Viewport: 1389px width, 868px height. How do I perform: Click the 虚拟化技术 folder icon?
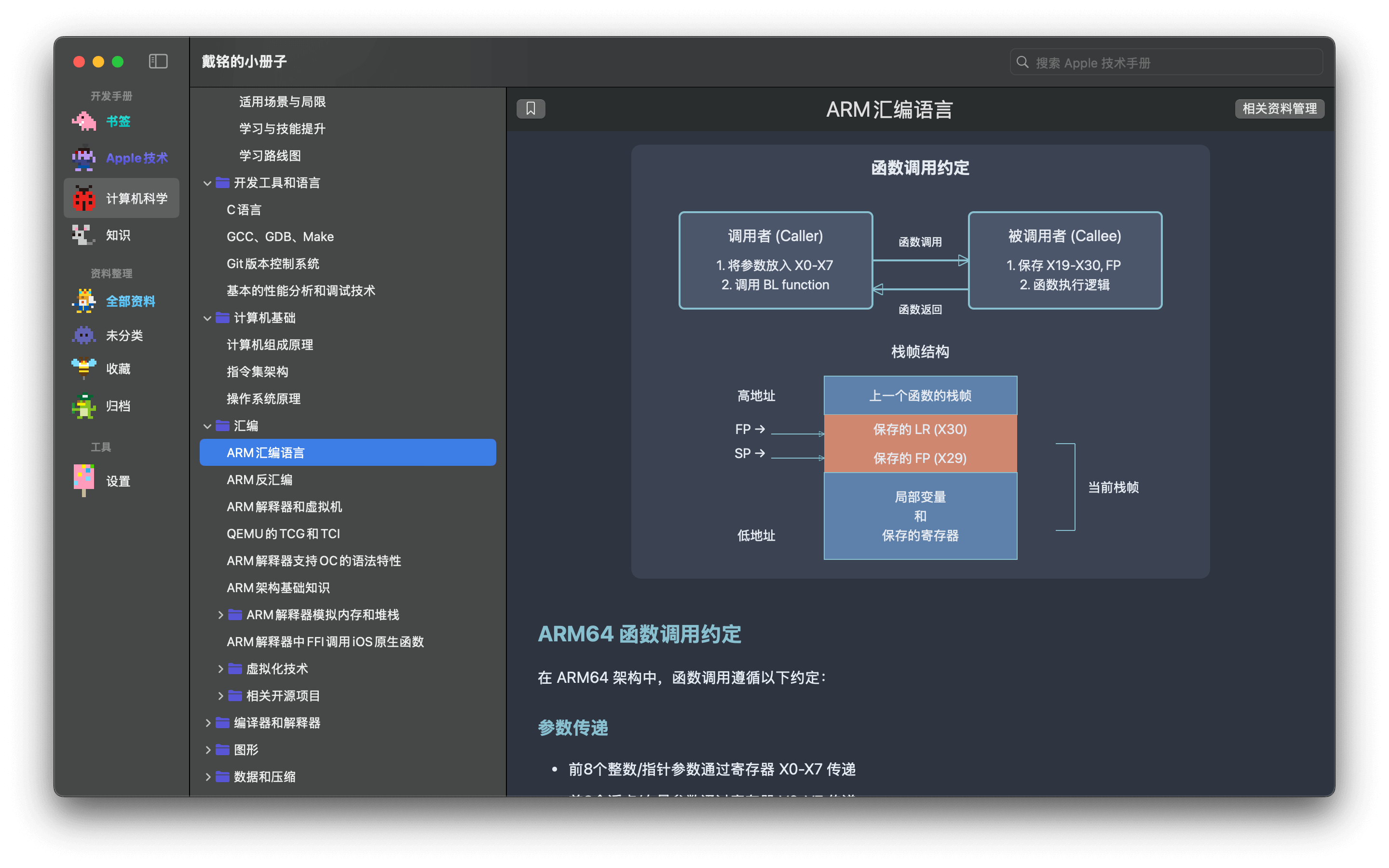235,668
